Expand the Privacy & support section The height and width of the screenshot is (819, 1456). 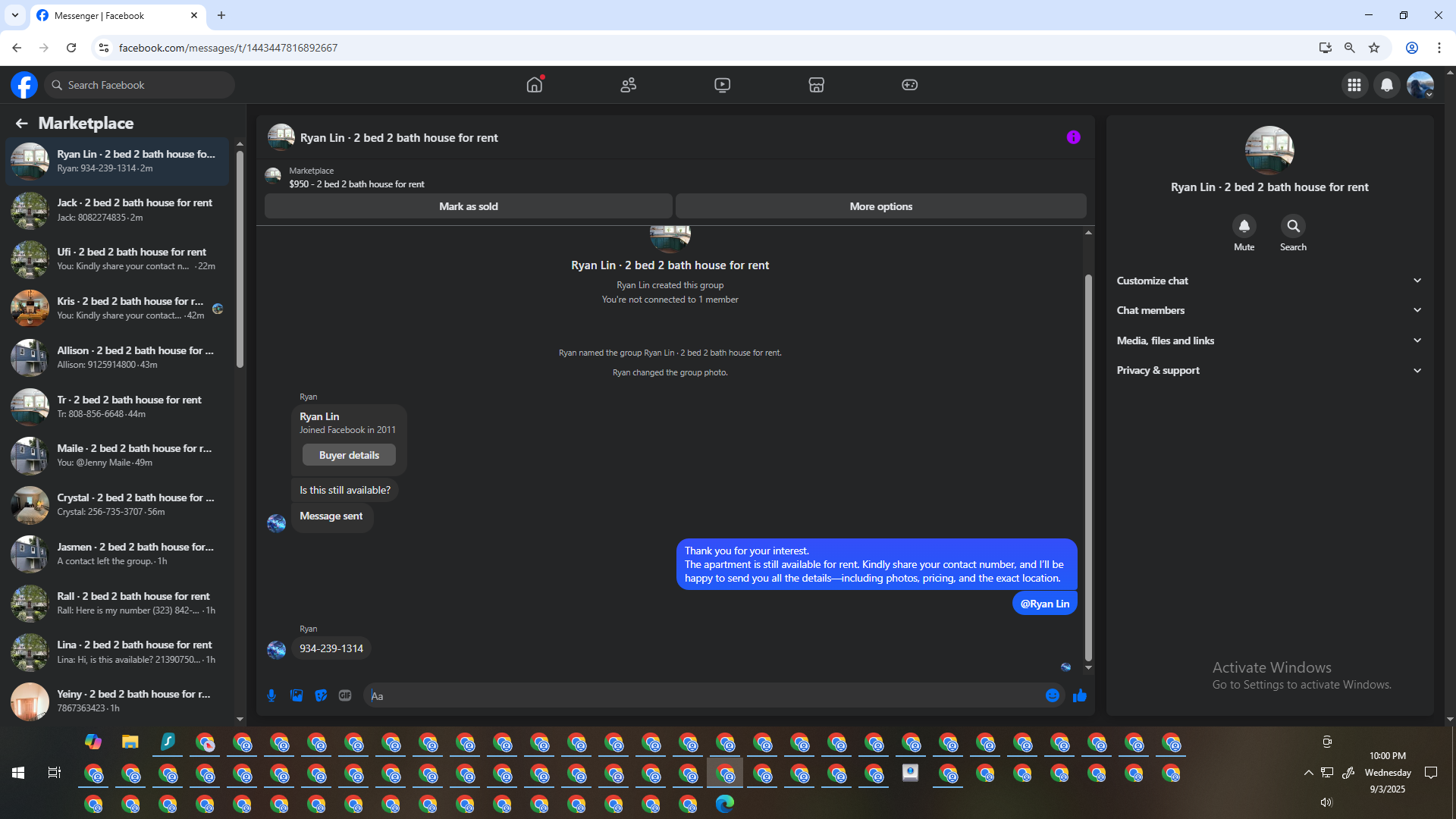click(1269, 370)
